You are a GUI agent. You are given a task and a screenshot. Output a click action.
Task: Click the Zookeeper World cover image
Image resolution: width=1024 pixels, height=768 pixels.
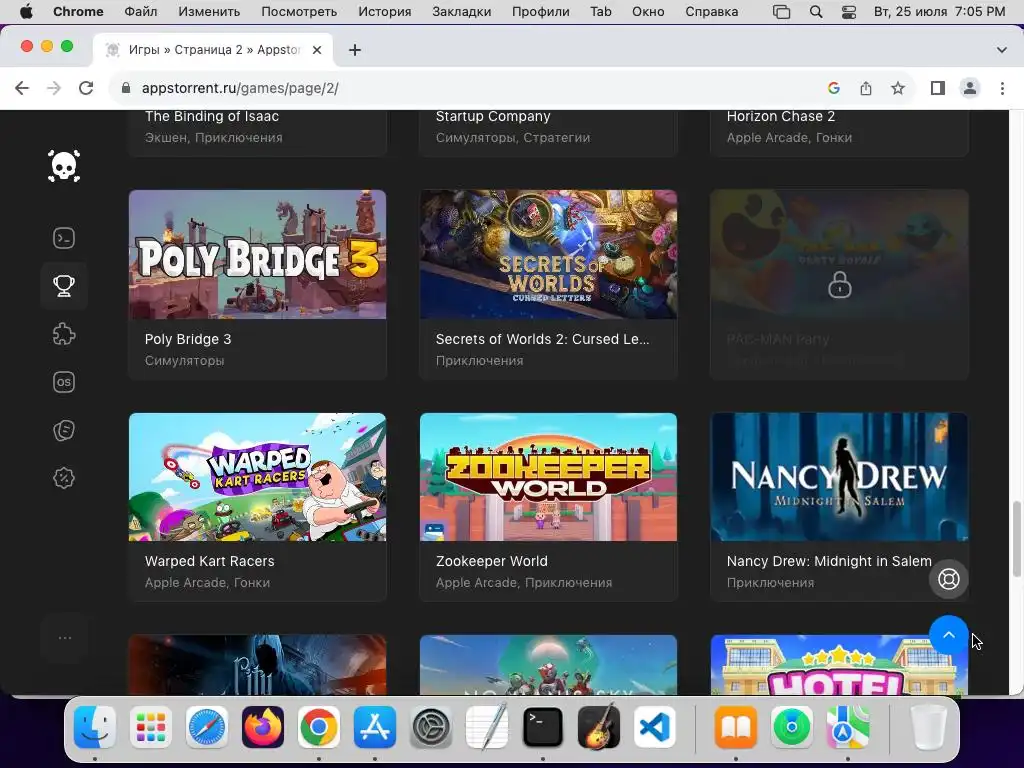coord(549,477)
